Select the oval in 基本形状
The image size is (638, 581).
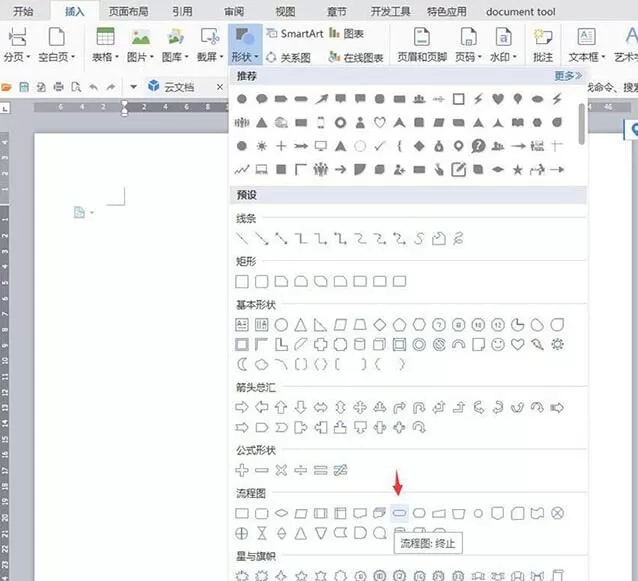(281, 325)
